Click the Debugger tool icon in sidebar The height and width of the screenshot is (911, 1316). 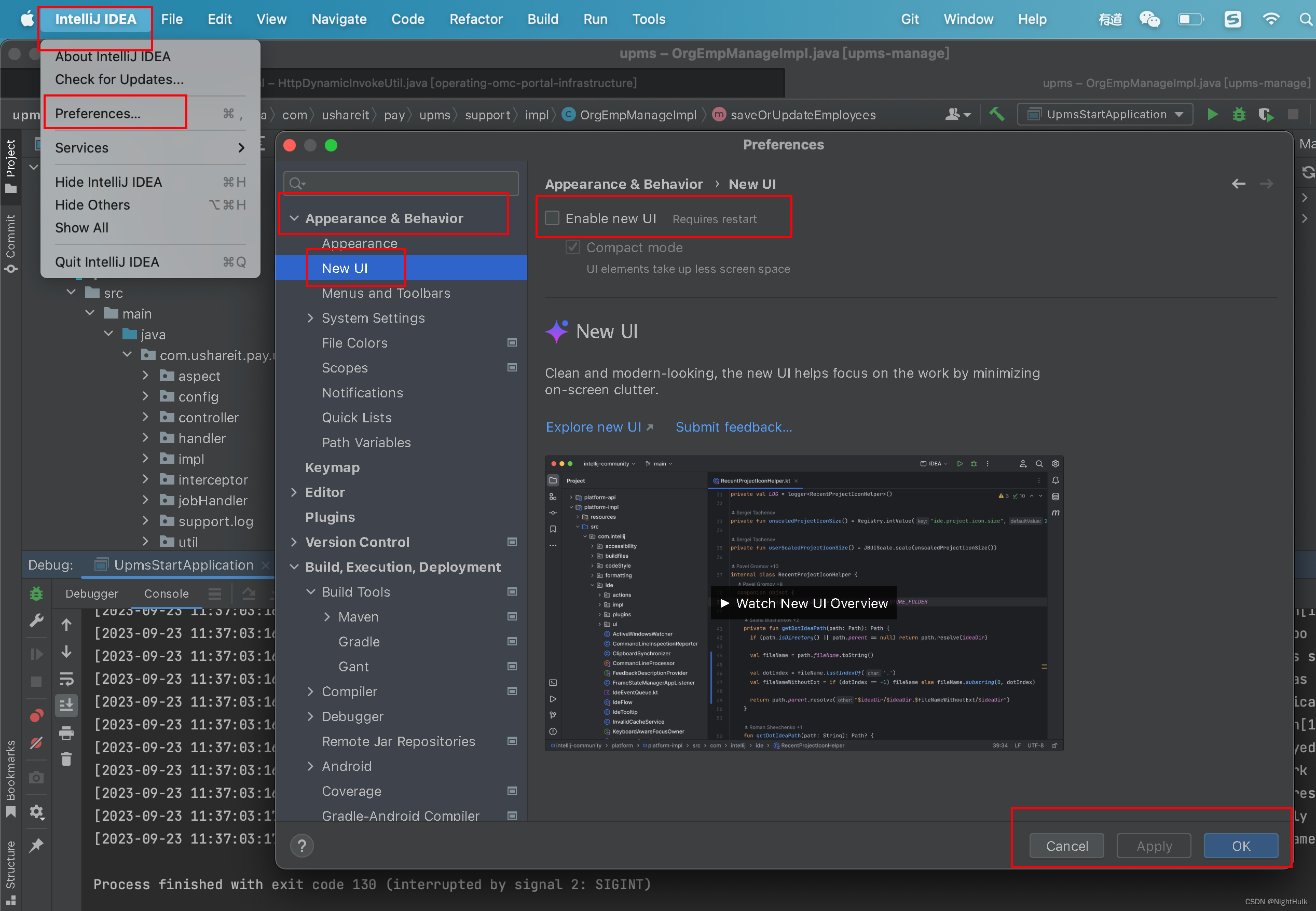[37, 593]
